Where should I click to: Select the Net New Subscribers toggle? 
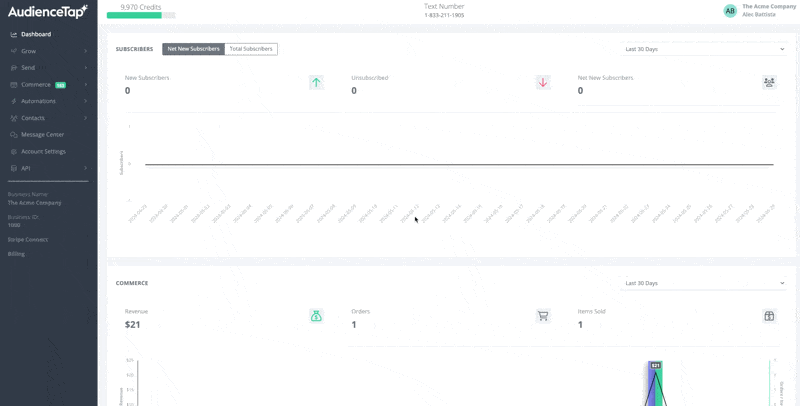click(x=193, y=49)
